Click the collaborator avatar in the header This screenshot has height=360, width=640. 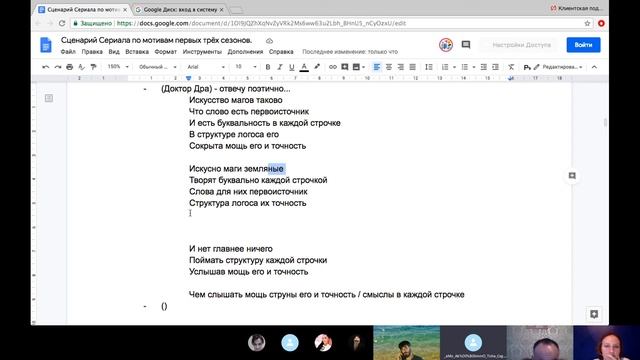(446, 45)
